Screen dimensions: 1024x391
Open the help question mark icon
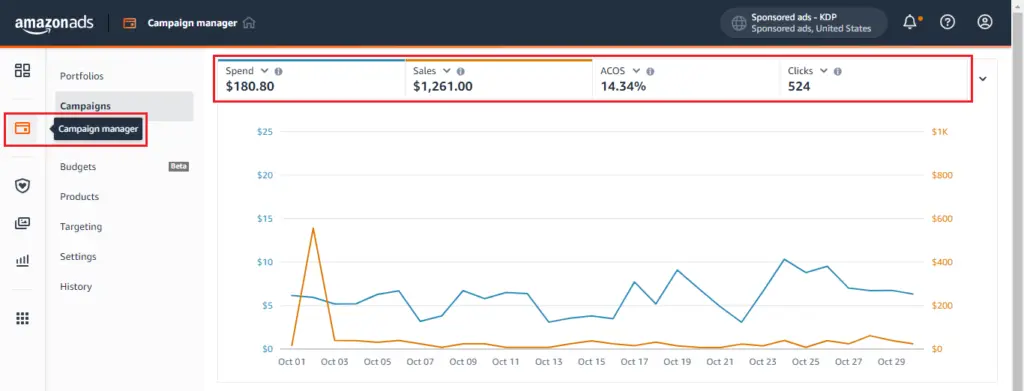coord(947,22)
